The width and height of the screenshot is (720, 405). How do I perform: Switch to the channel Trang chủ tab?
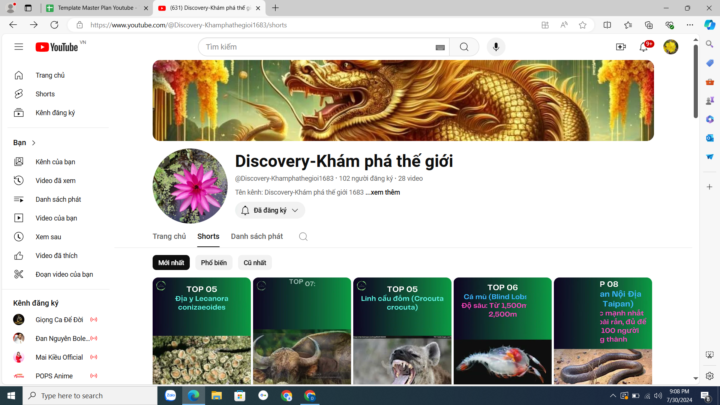coord(169,236)
